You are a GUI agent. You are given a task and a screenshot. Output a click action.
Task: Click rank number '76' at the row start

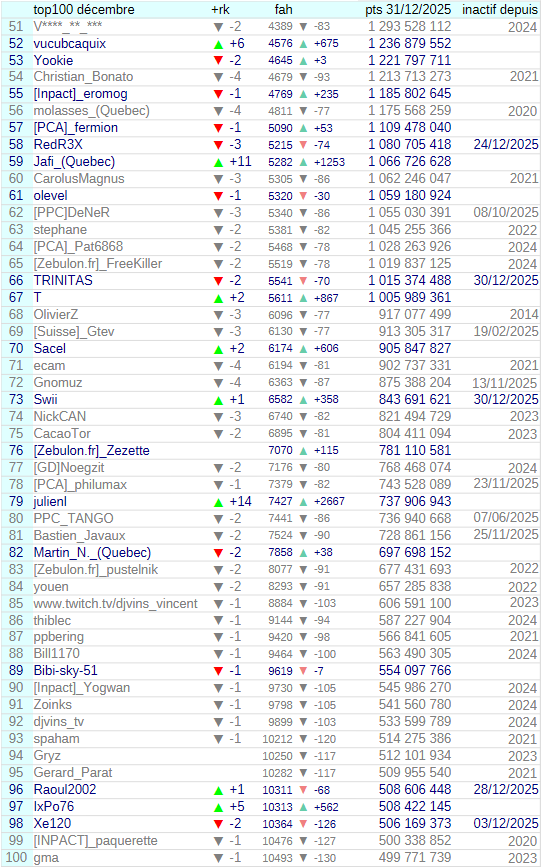tap(16, 451)
